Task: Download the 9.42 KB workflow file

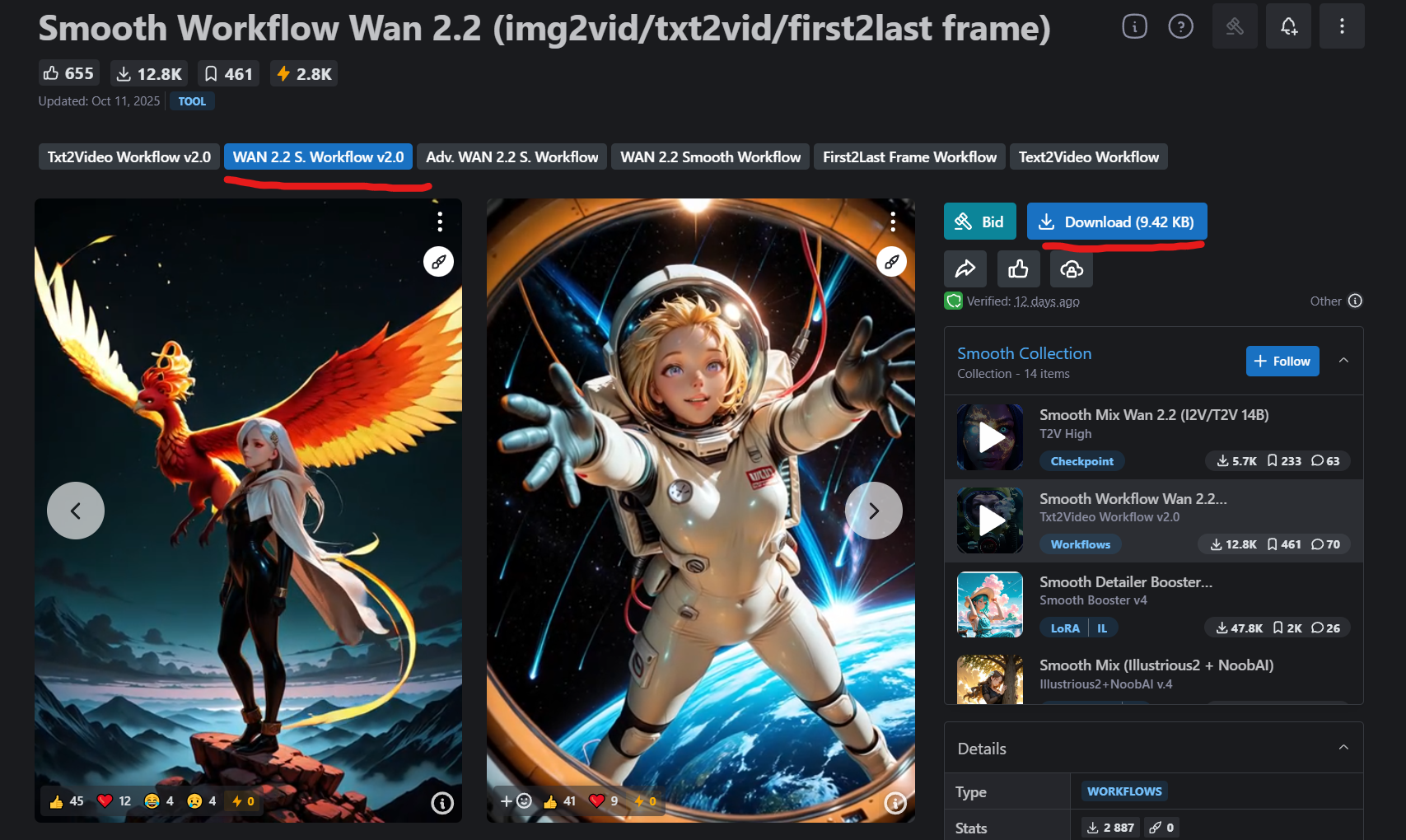Action: point(1117,222)
